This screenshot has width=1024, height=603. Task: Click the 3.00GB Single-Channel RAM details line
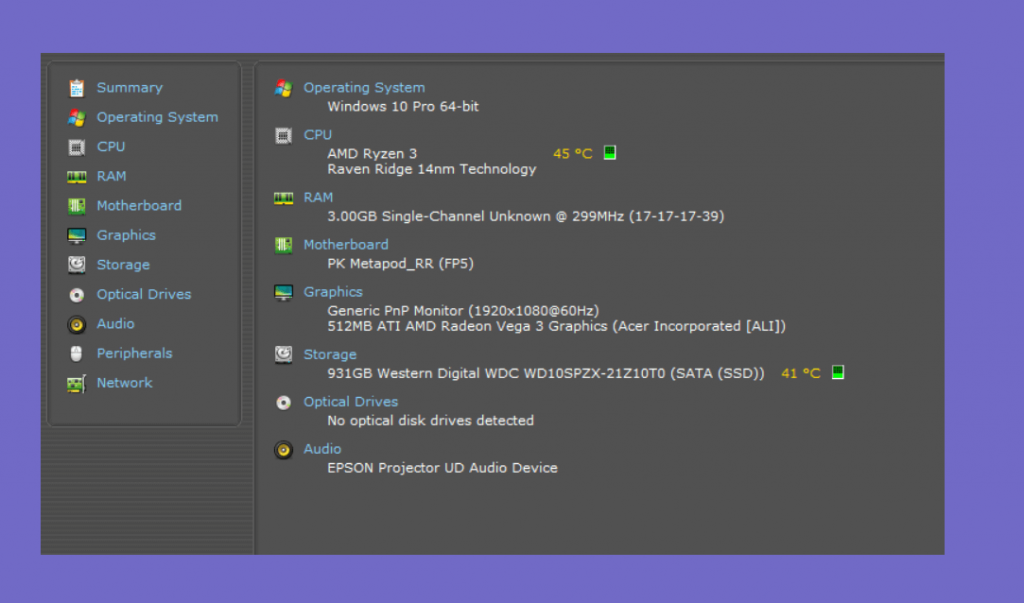tap(526, 216)
